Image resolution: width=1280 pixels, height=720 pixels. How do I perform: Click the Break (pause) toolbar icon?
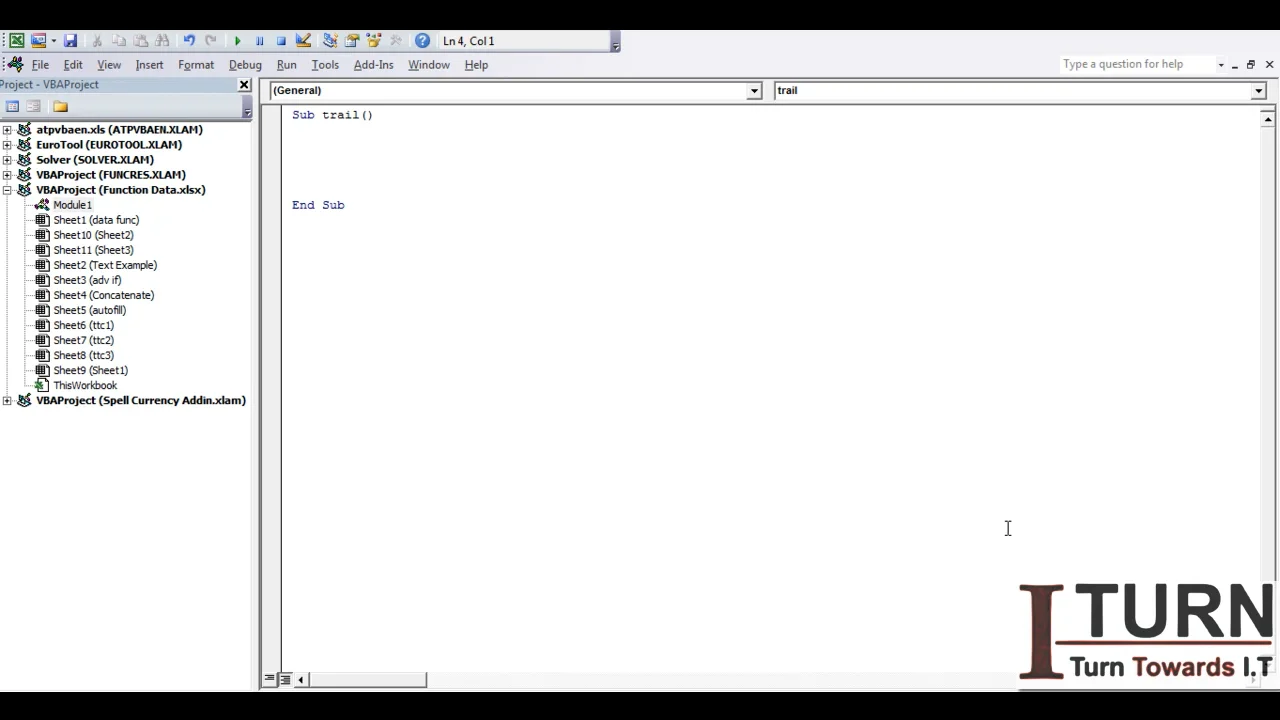pyautogui.click(x=259, y=41)
